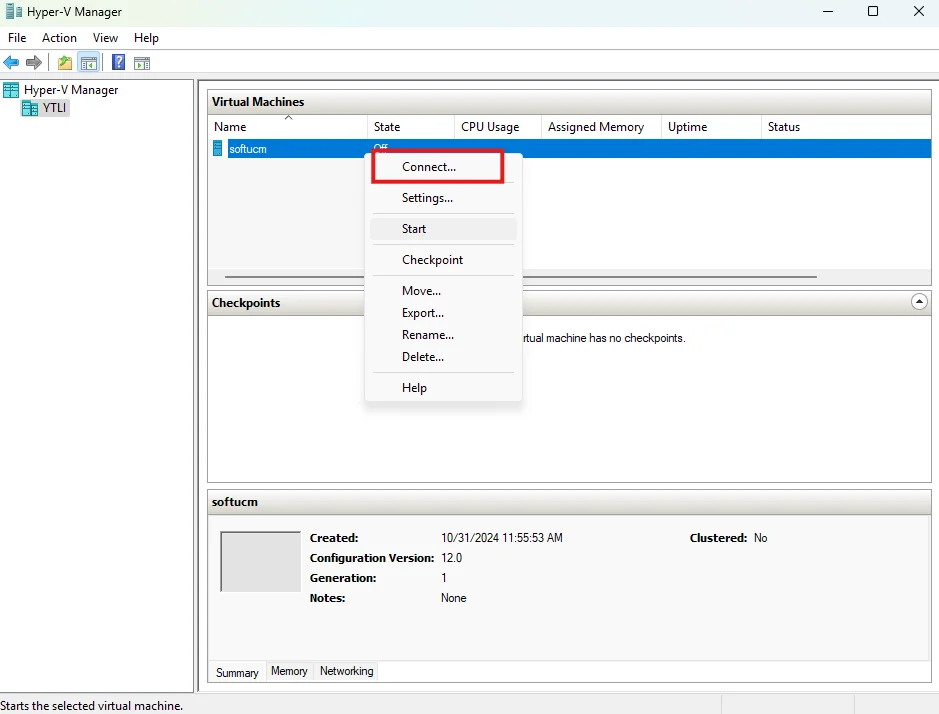Click the horizontal scrollbar in Virtual Machines
The image size is (939, 714).
(521, 277)
